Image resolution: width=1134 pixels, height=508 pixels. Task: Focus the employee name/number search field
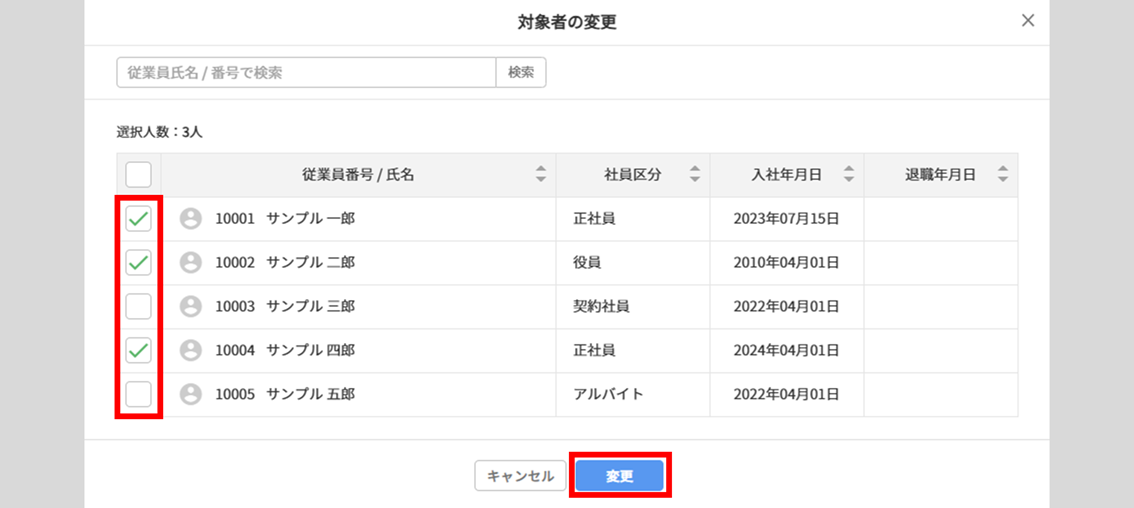[306, 72]
